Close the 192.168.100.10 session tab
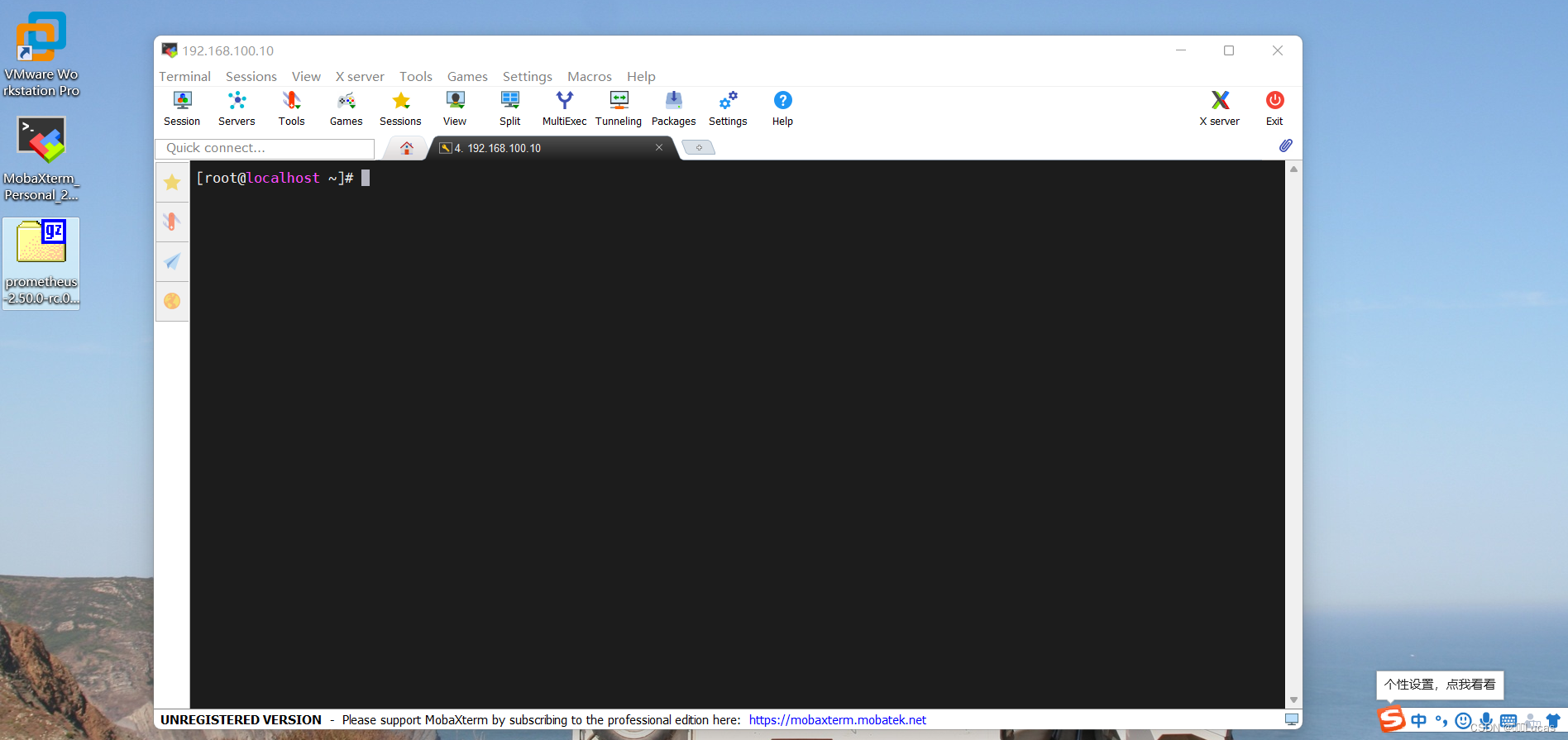Viewport: 1568px width, 740px height. (659, 147)
